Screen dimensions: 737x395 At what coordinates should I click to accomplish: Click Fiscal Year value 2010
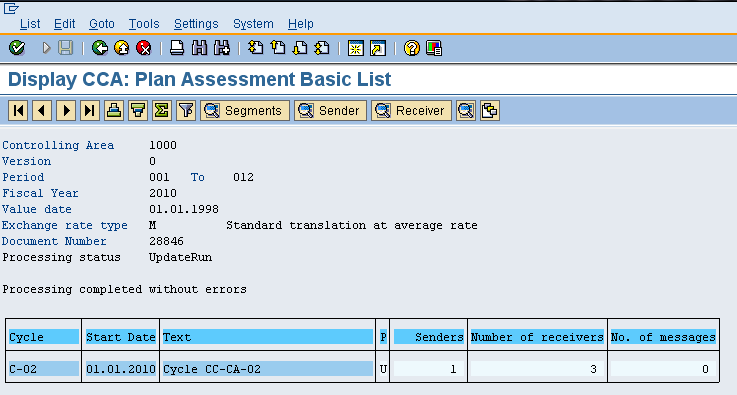tap(163, 193)
